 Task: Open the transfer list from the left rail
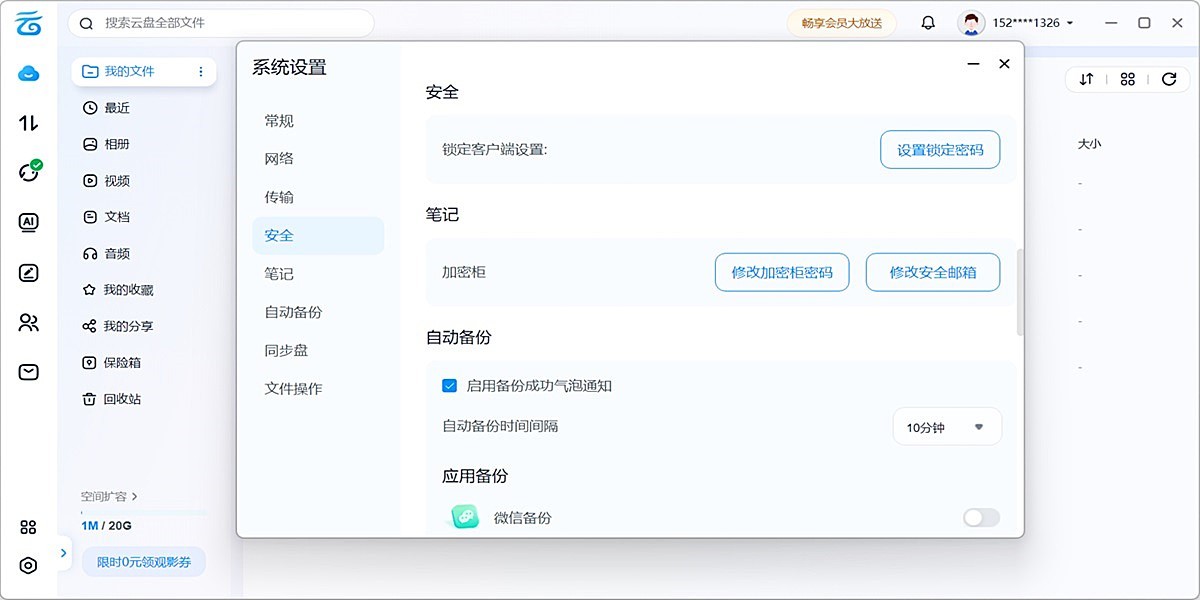click(28, 122)
